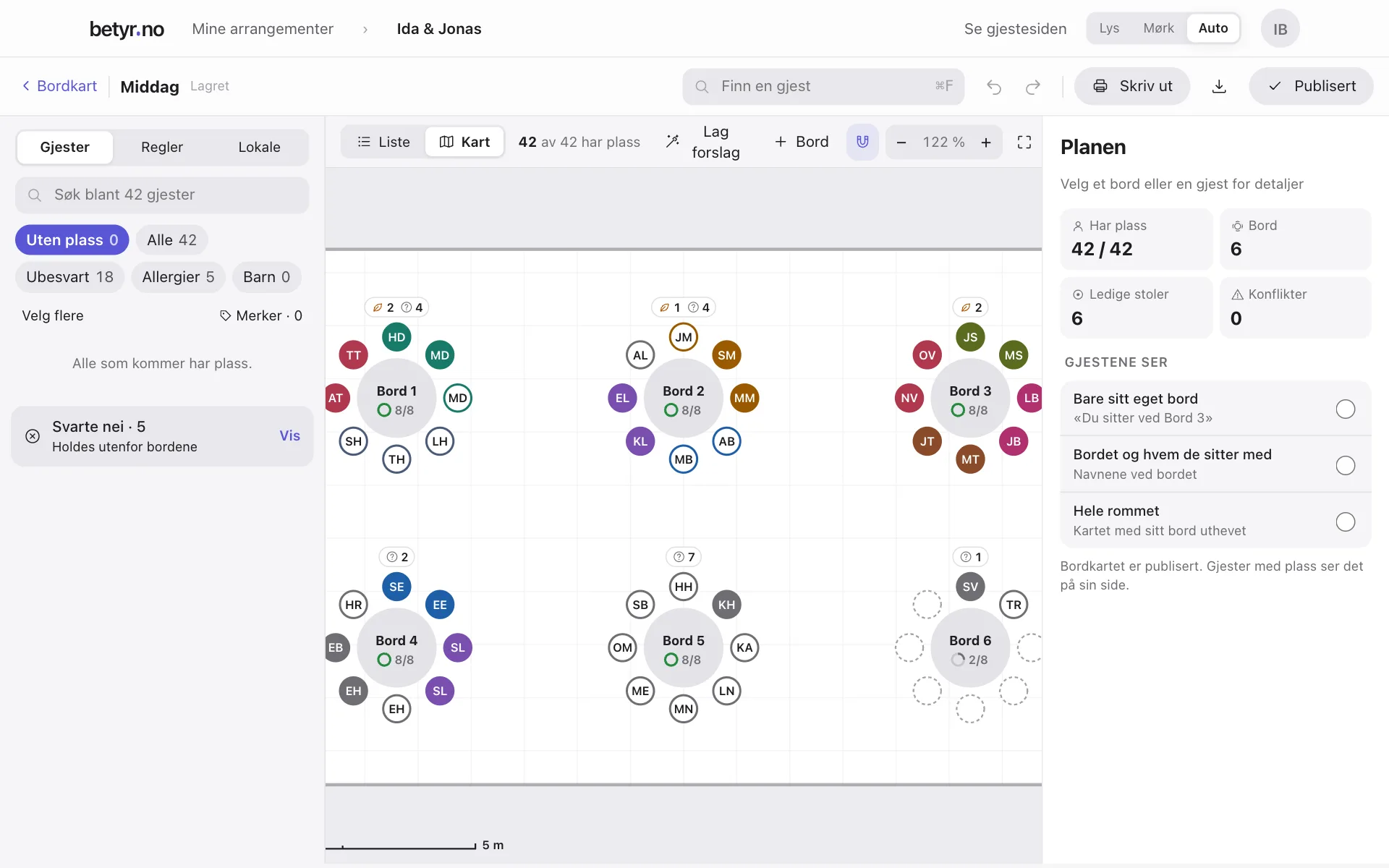Click Søk blant 42 gjester field
The width and height of the screenshot is (1389, 868).
pyautogui.click(x=162, y=195)
